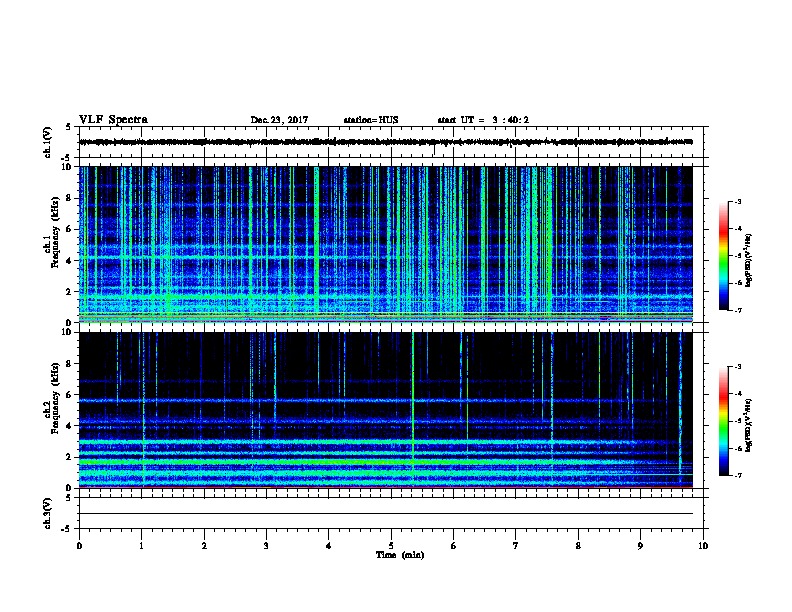Screen dimensions: 792x612
Task: Click the time axis tick label "9"
Action: [640, 546]
